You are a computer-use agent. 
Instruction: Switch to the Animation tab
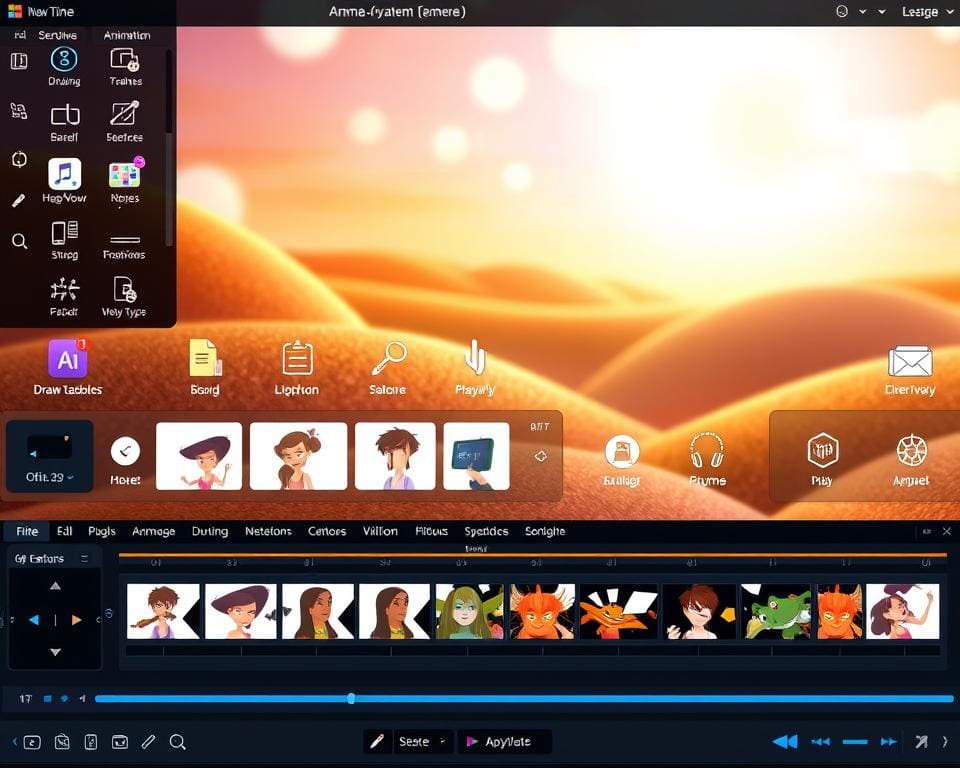coord(128,34)
